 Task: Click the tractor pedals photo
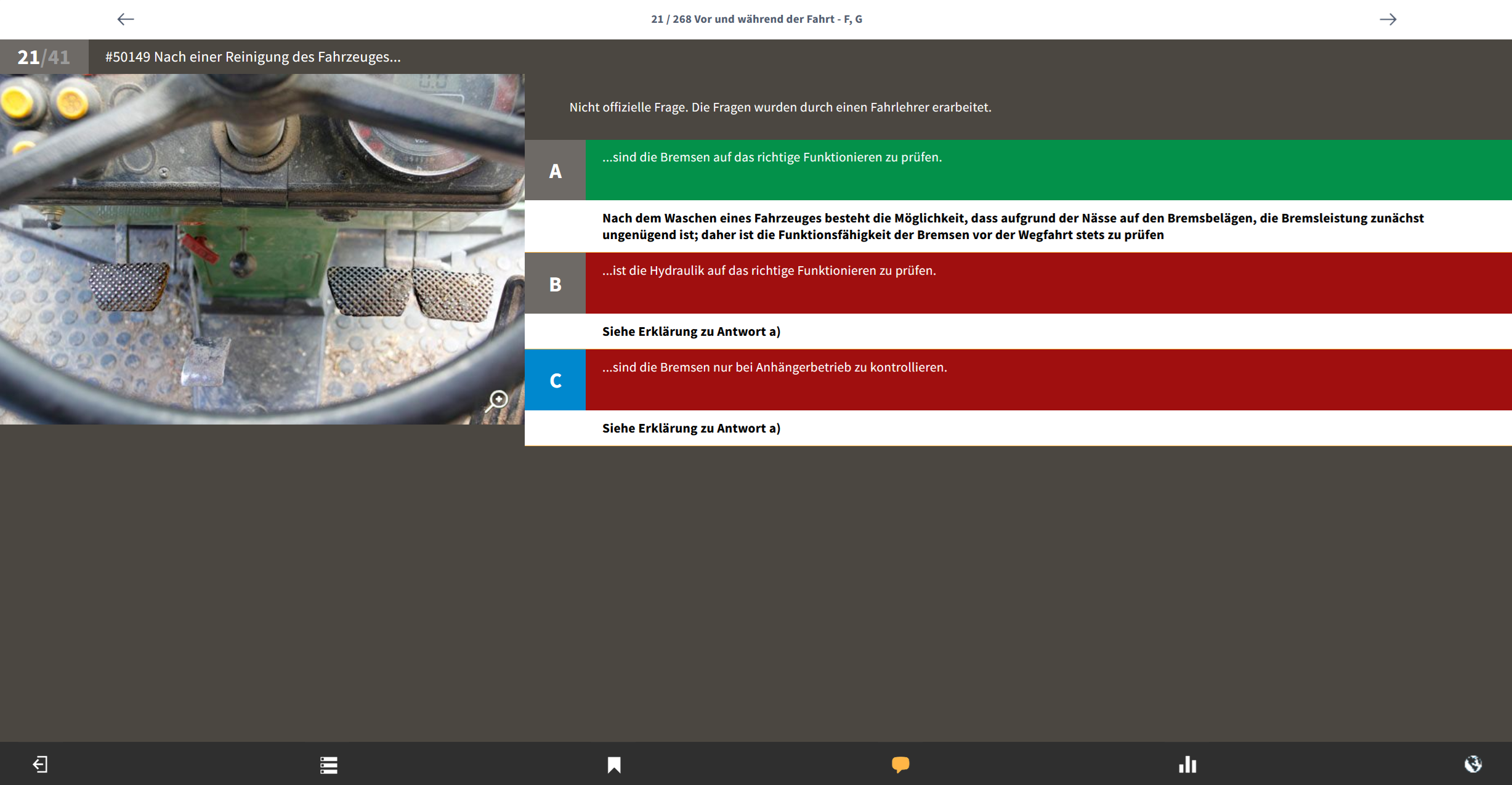[x=262, y=249]
